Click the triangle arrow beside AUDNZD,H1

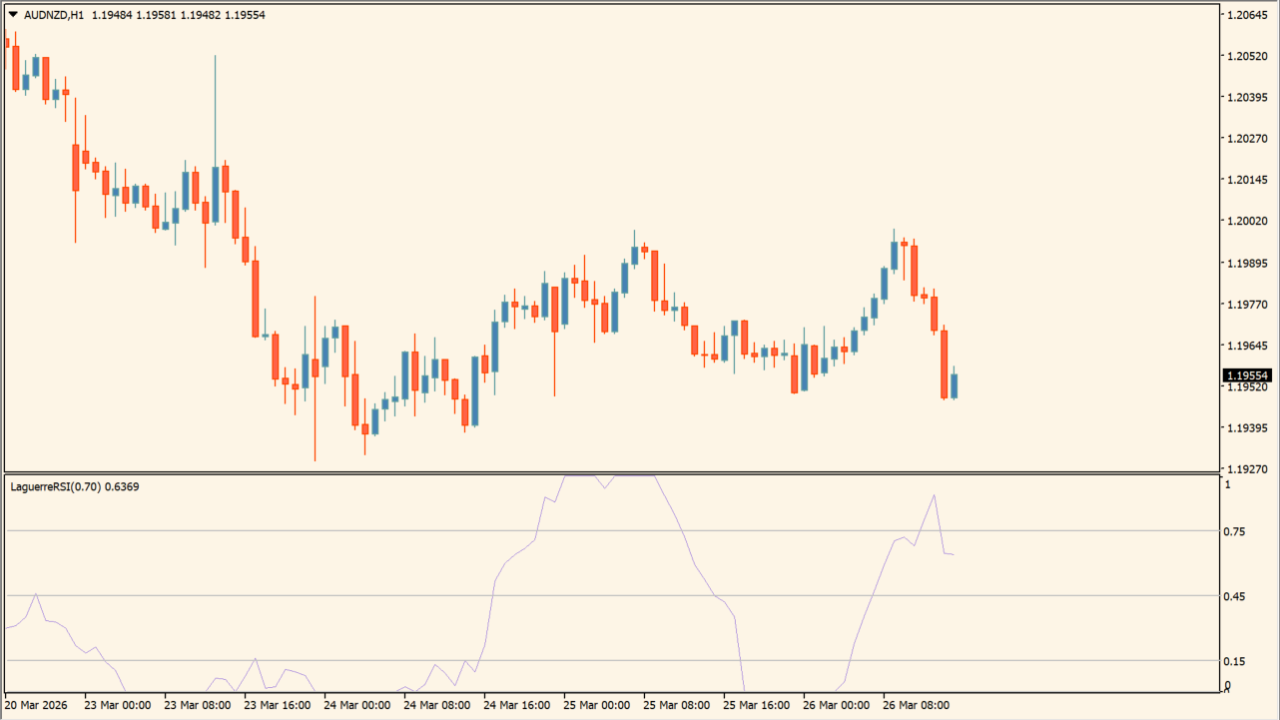[13, 15]
